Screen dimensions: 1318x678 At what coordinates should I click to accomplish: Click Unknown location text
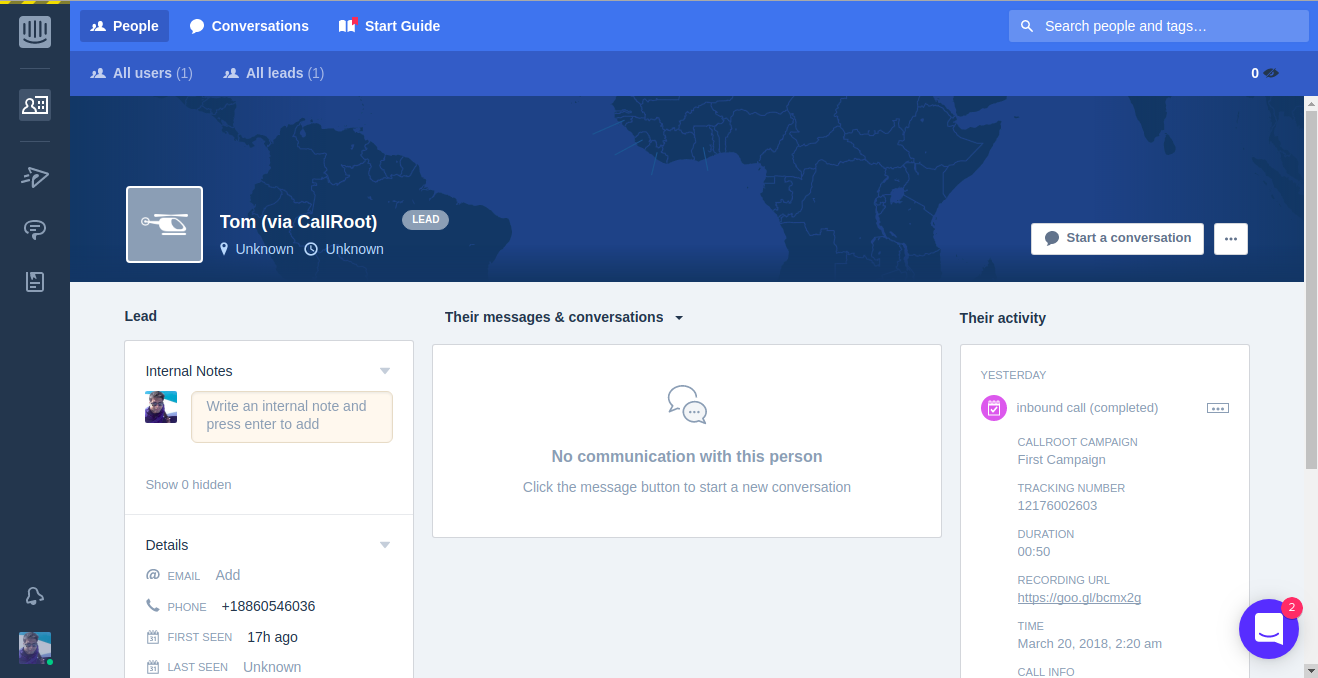tap(264, 249)
